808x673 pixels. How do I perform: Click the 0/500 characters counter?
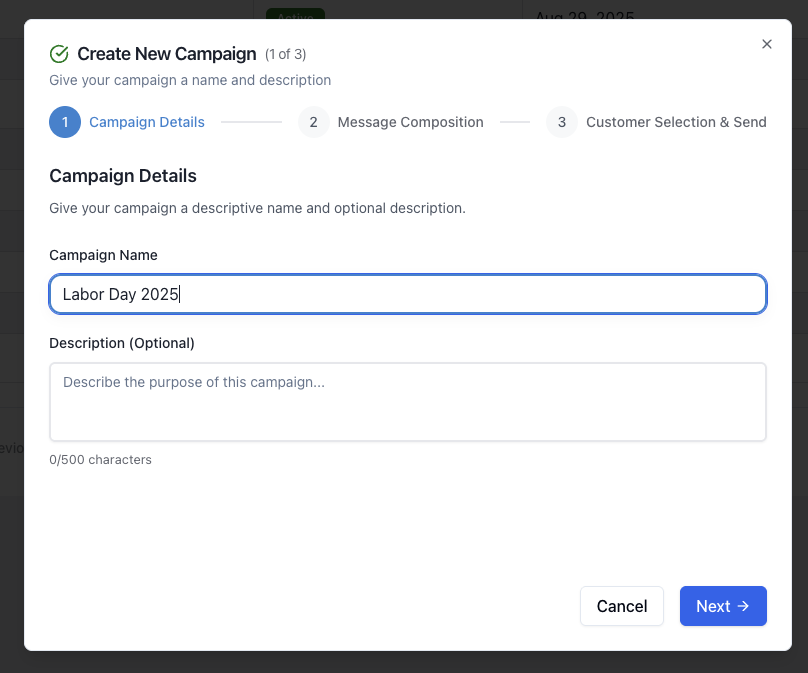pyautogui.click(x=100, y=460)
